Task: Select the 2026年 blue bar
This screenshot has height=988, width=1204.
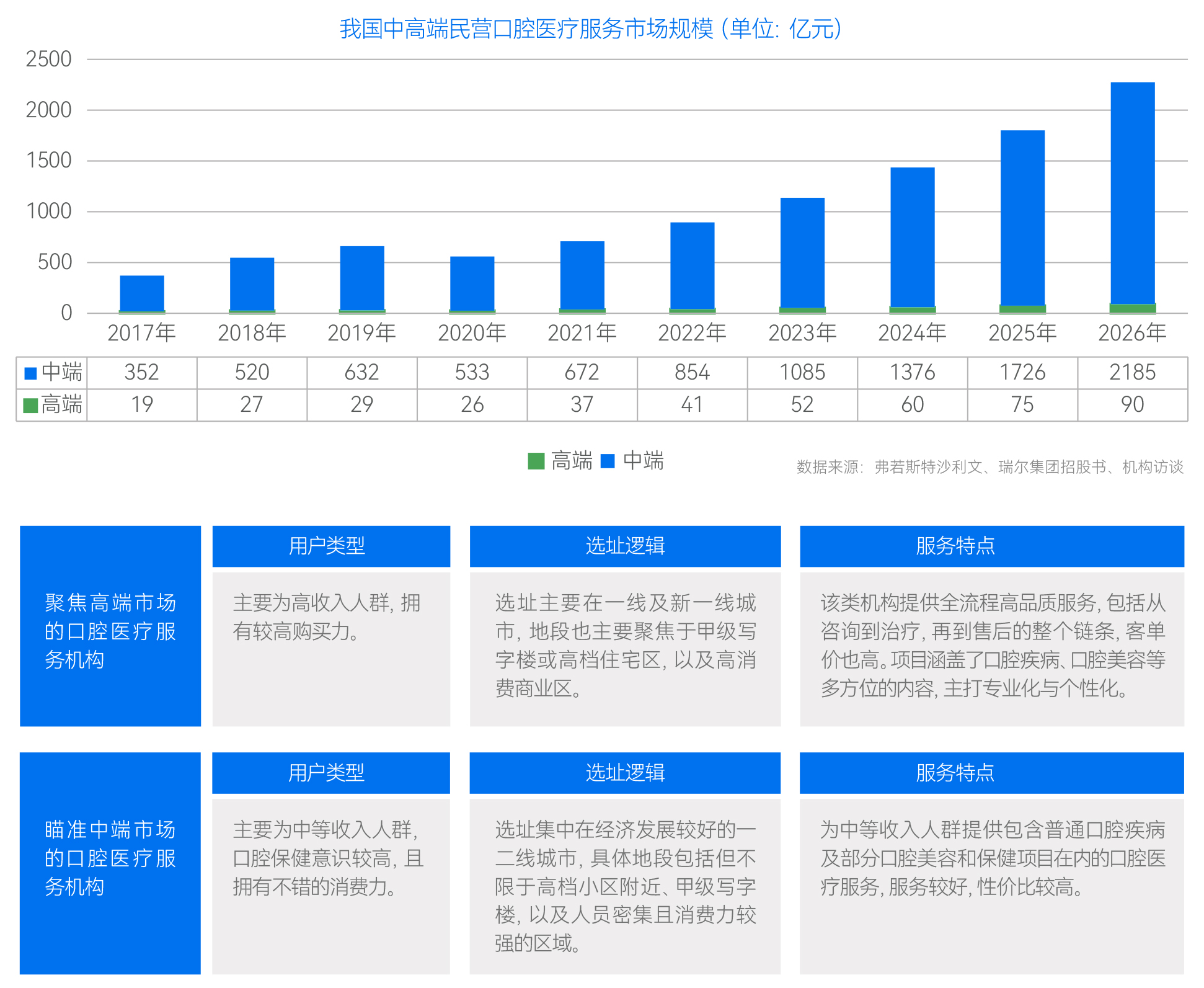Action: pos(1132,192)
